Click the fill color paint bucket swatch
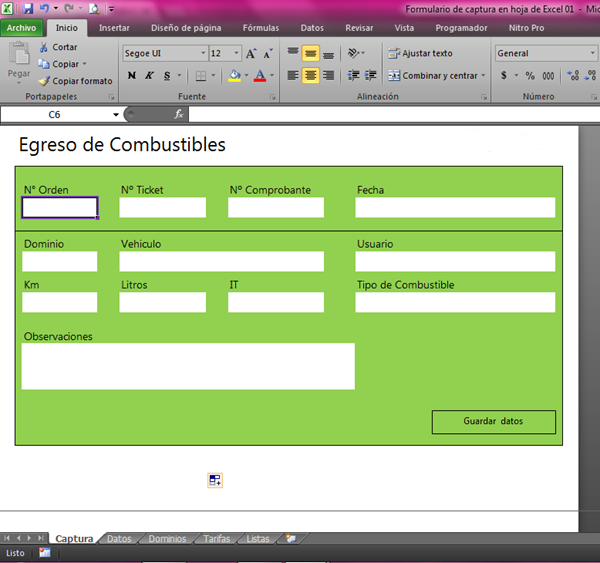Screen dimensions: 600x563 (234, 76)
